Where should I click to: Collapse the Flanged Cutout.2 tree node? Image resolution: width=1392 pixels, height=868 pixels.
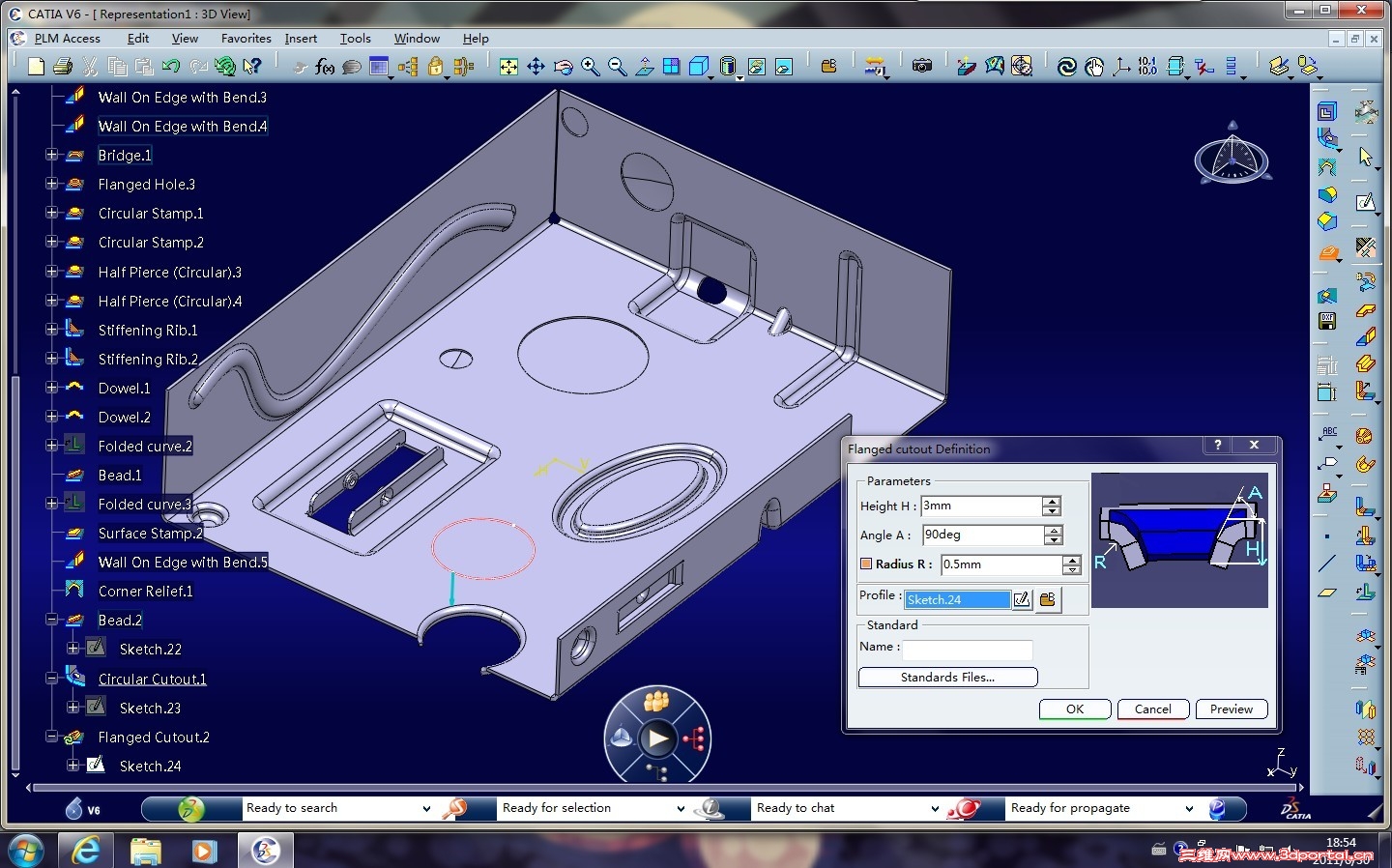pos(51,737)
